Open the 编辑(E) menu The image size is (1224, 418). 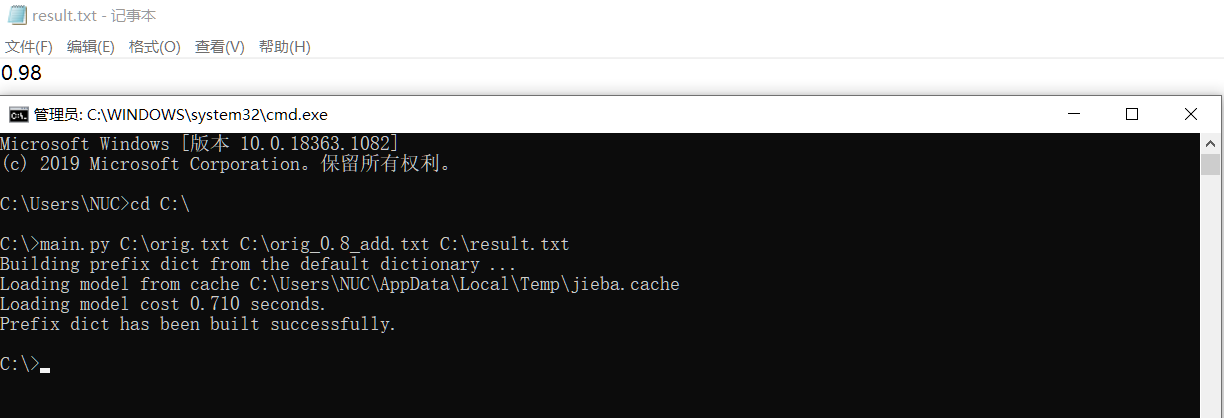point(90,47)
